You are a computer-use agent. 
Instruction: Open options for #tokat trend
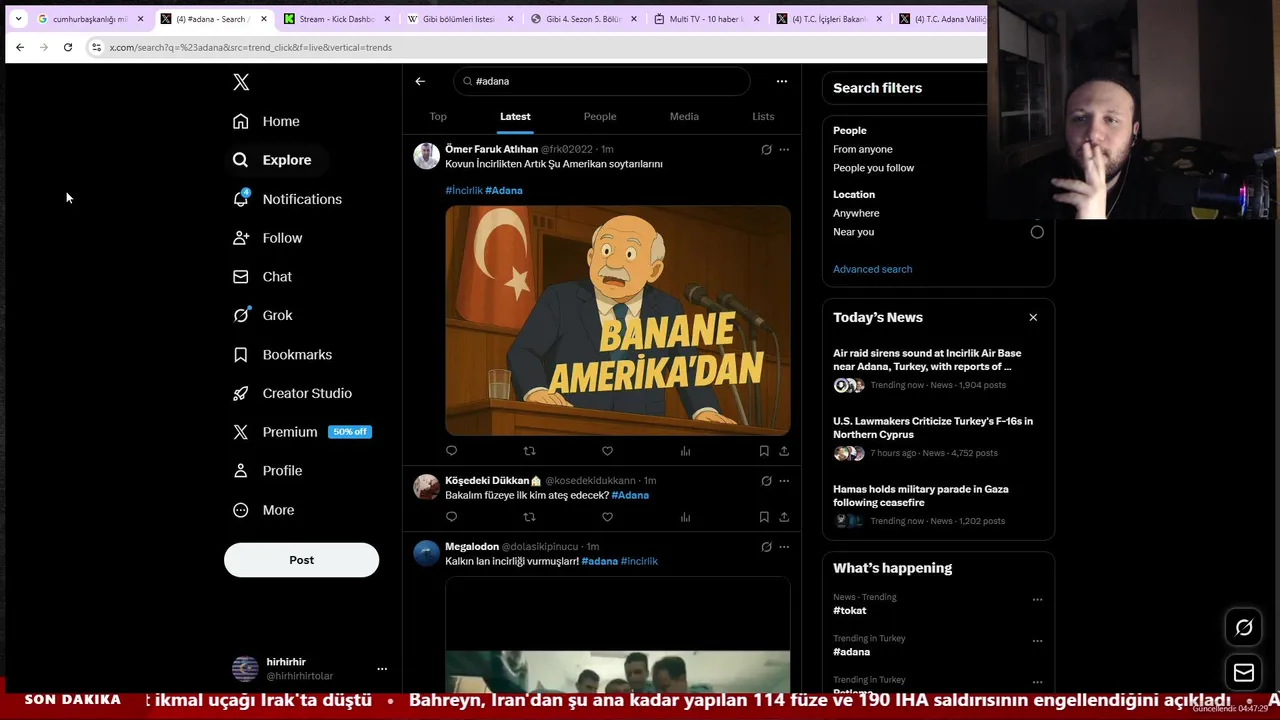[1037, 600]
